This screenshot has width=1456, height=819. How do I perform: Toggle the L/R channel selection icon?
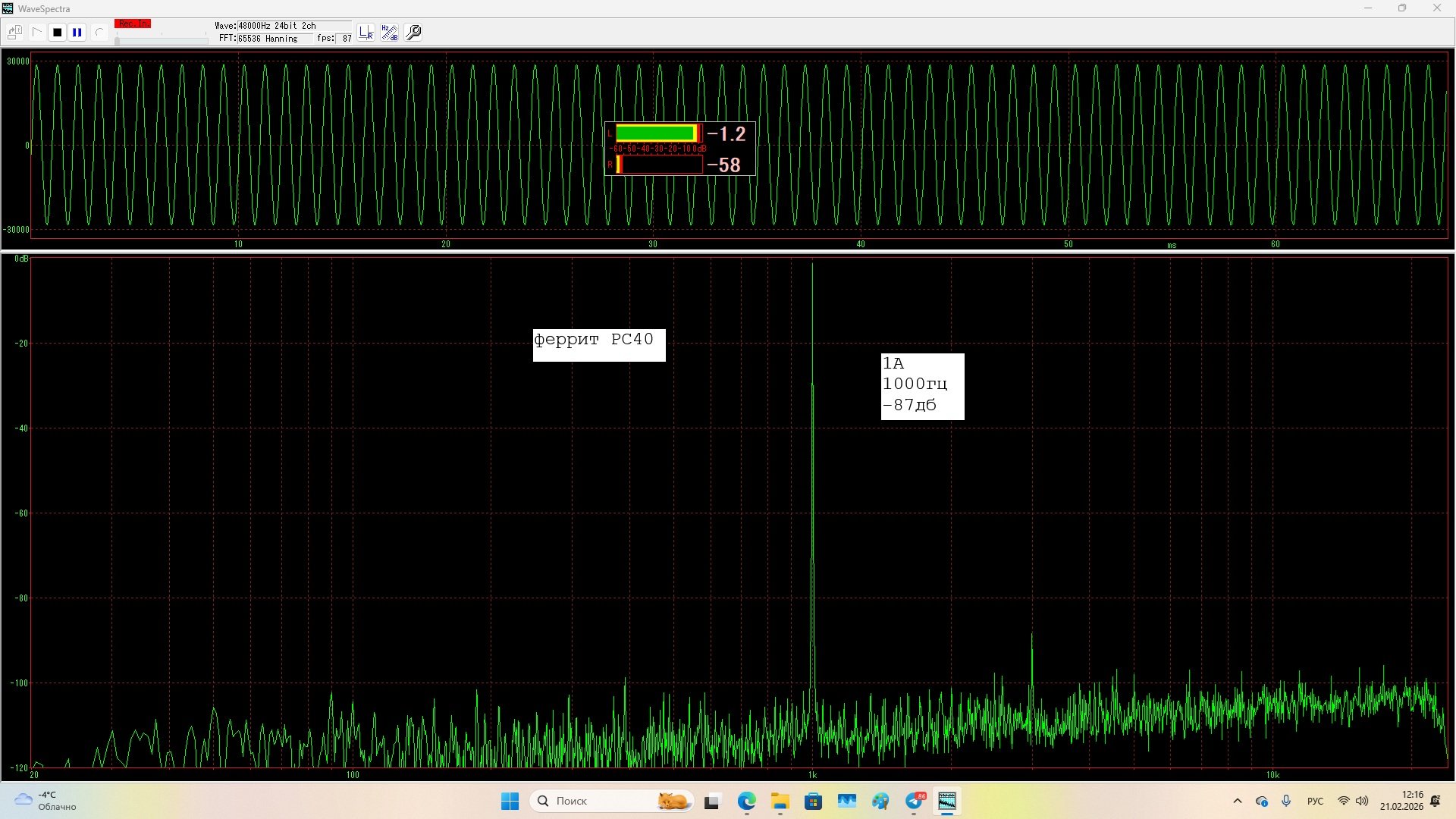coord(366,33)
